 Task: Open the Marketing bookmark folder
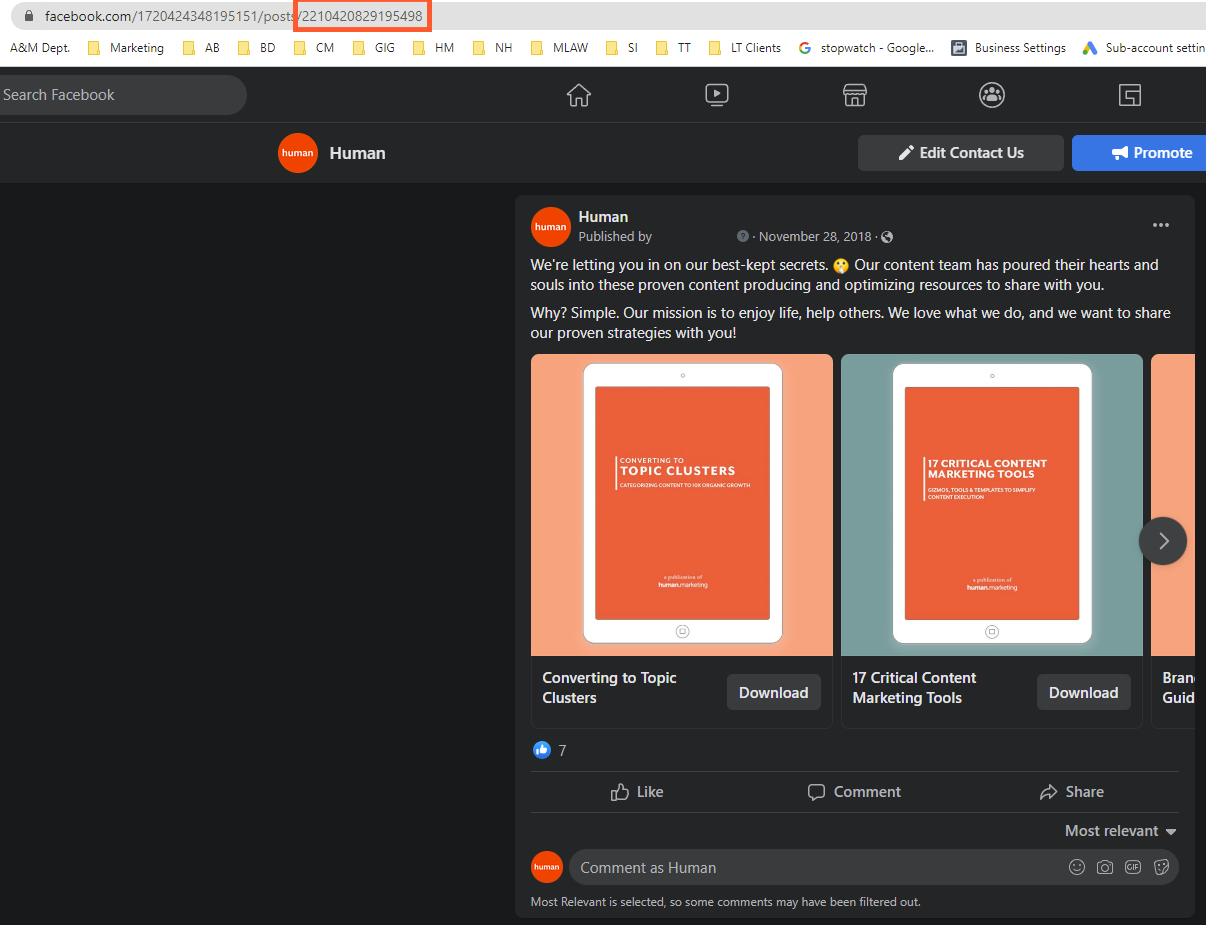pos(126,47)
